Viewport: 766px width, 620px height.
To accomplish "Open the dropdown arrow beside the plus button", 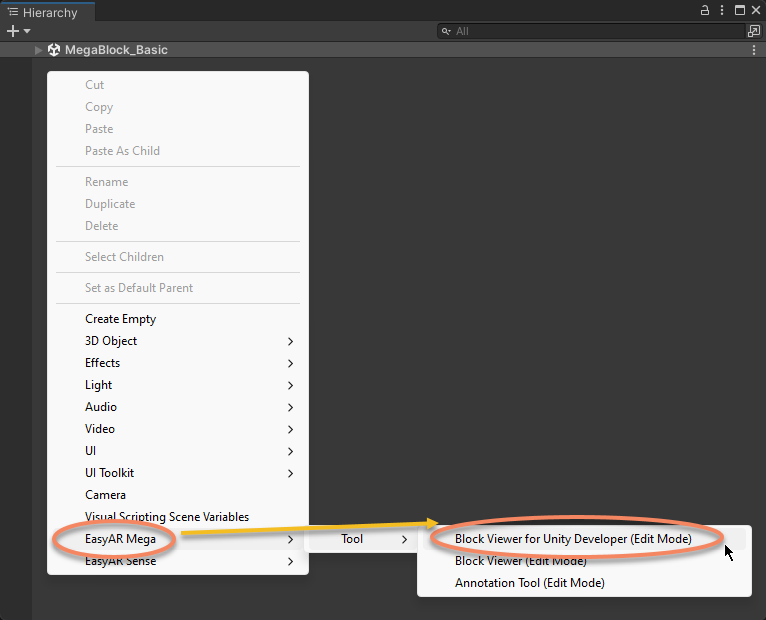I will point(27,31).
